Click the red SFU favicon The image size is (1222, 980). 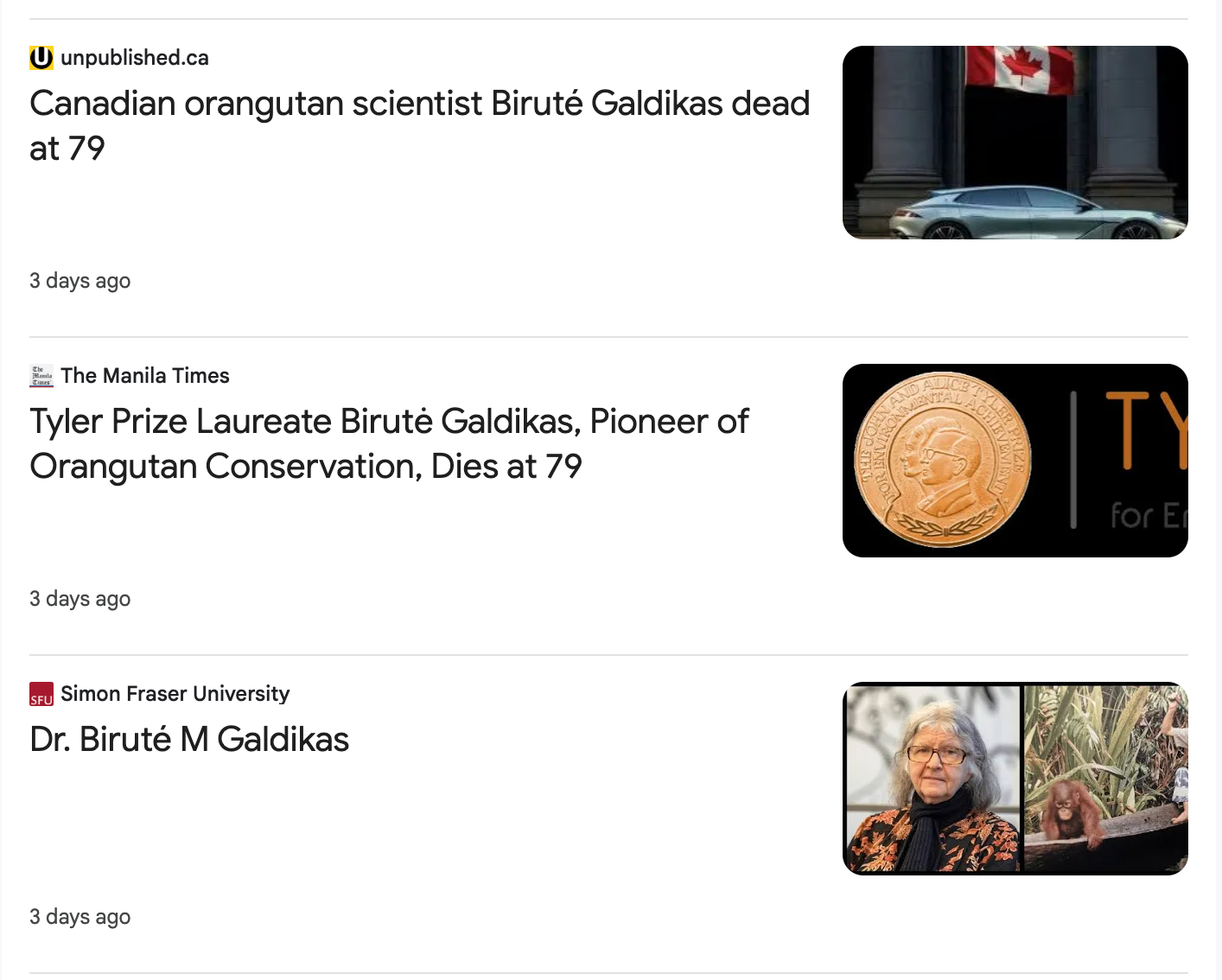(41, 694)
